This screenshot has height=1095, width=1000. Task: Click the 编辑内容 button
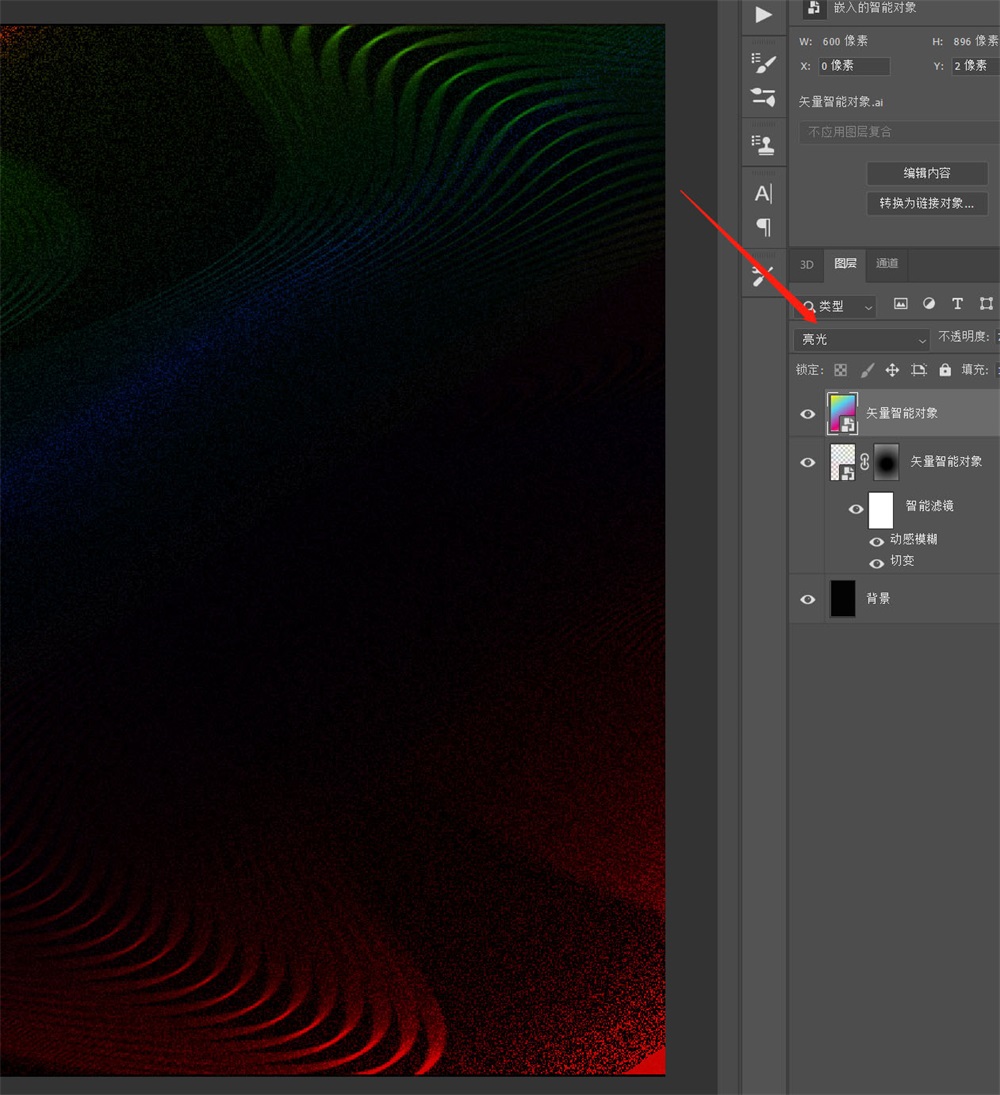(927, 173)
